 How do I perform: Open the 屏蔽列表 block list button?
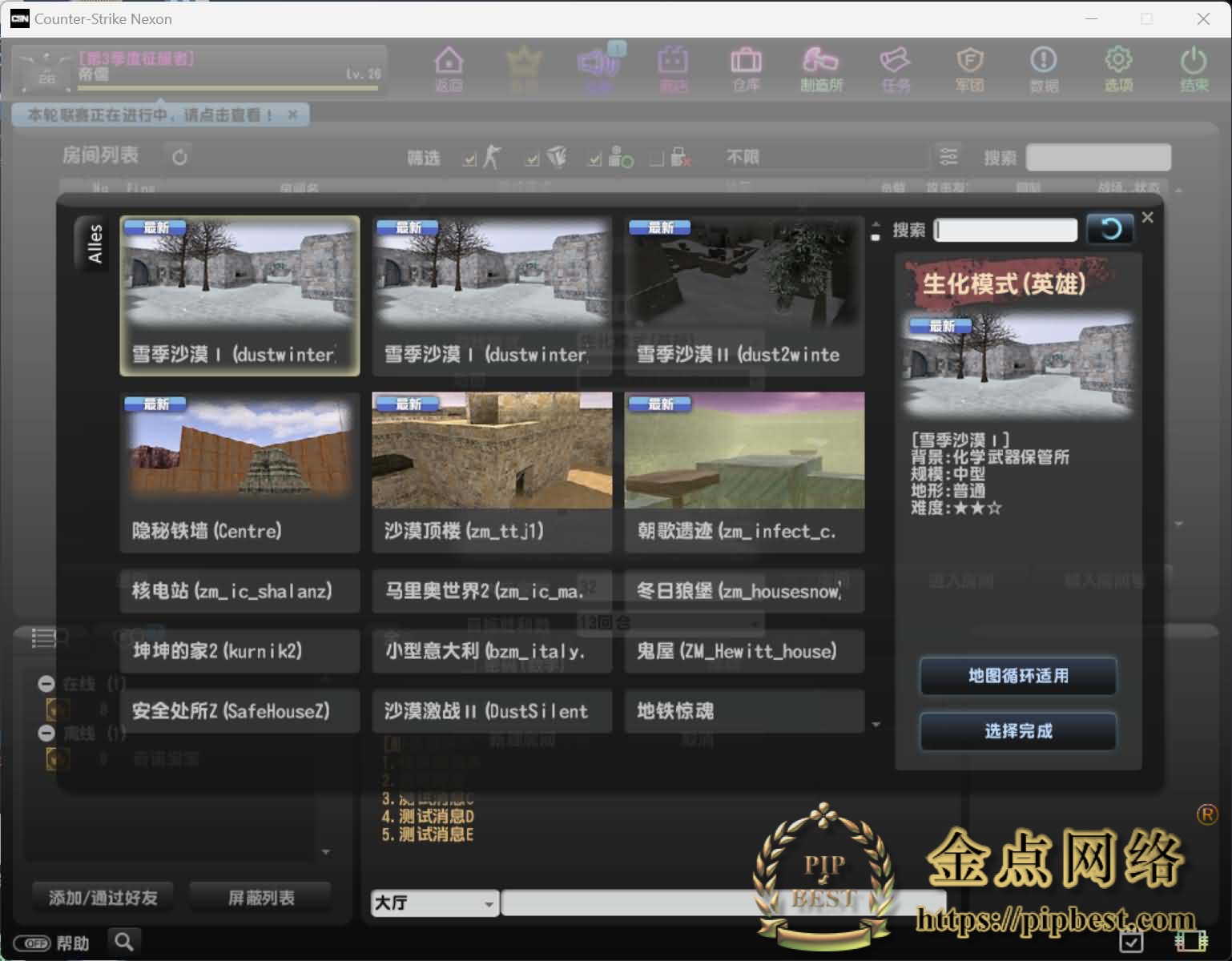point(261,899)
